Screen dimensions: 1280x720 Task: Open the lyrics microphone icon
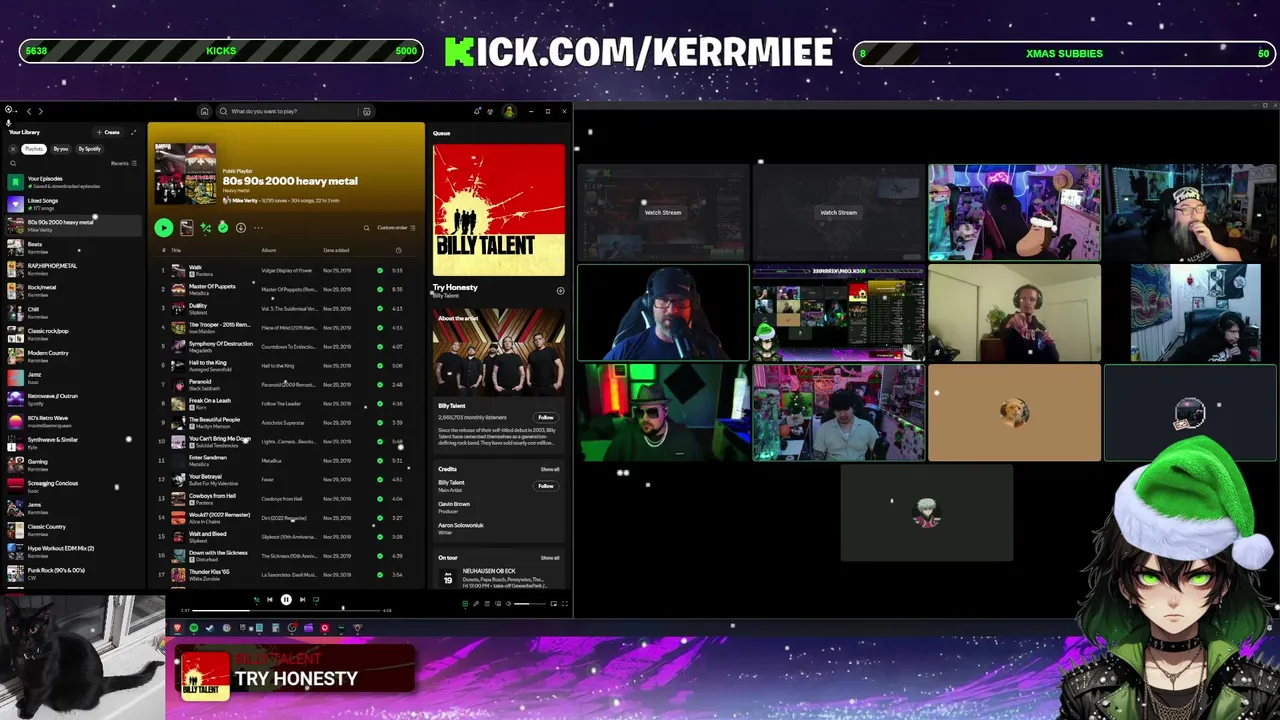tap(476, 604)
